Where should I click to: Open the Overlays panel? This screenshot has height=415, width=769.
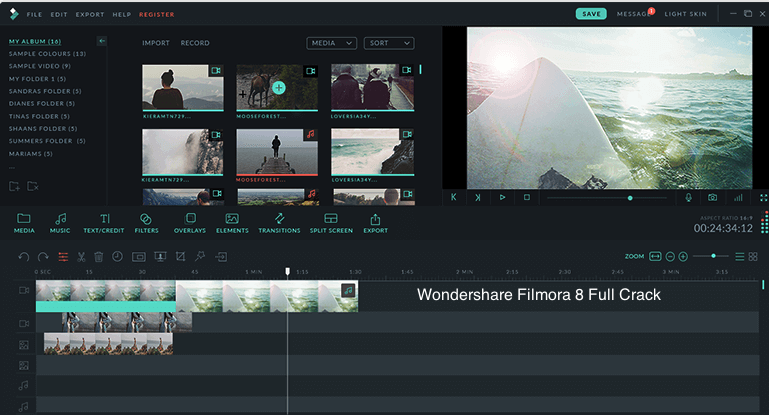click(190, 223)
